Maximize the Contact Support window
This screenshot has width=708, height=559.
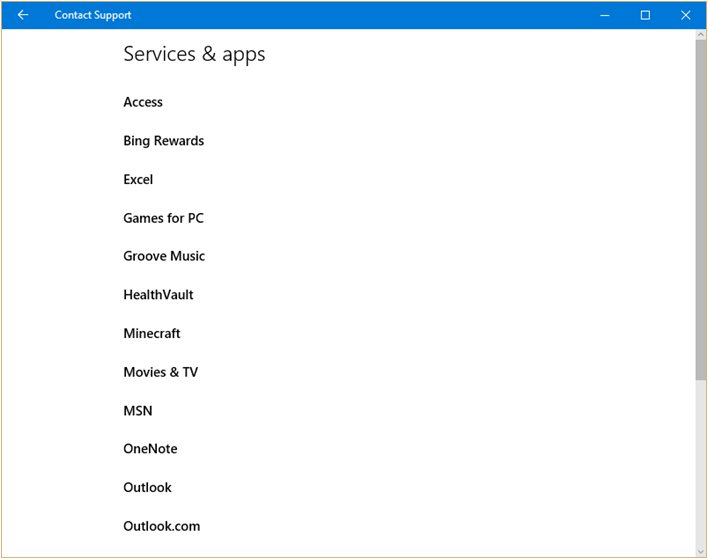tap(645, 15)
